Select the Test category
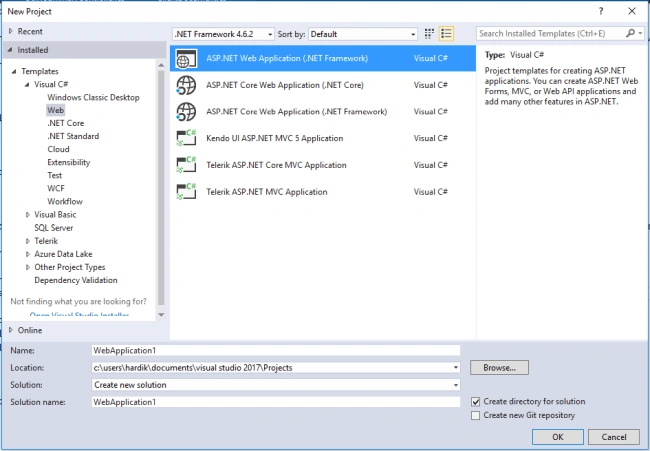The width and height of the screenshot is (650, 451). pyautogui.click(x=55, y=175)
